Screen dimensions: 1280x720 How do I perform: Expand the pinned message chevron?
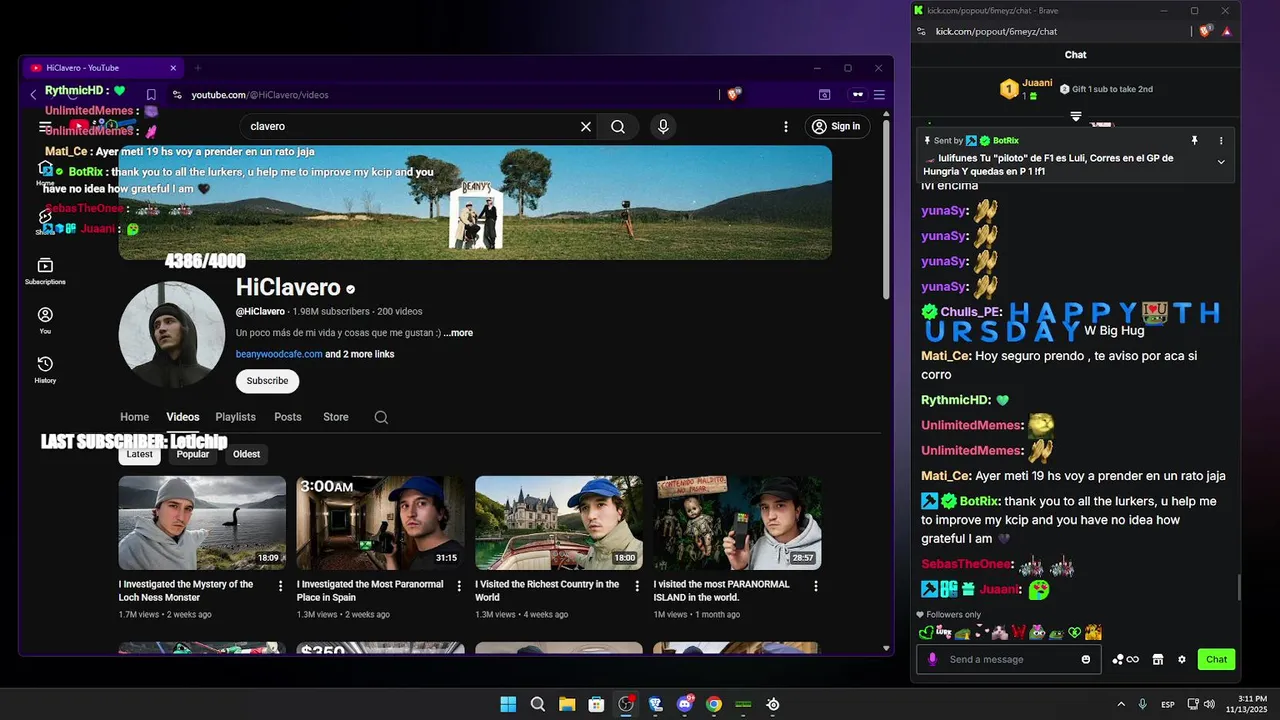(x=1221, y=162)
